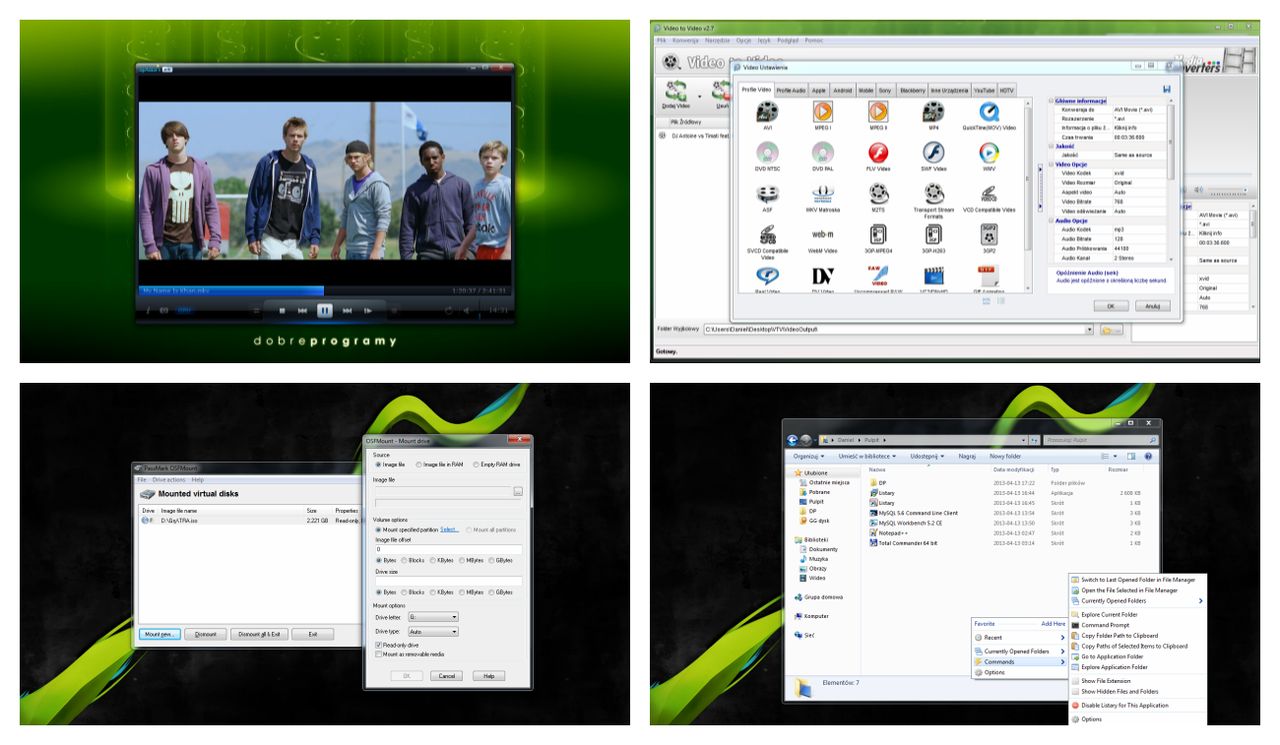This screenshot has height=745, width=1280.
Task: Choose the AVI video profile icon
Action: 768,112
